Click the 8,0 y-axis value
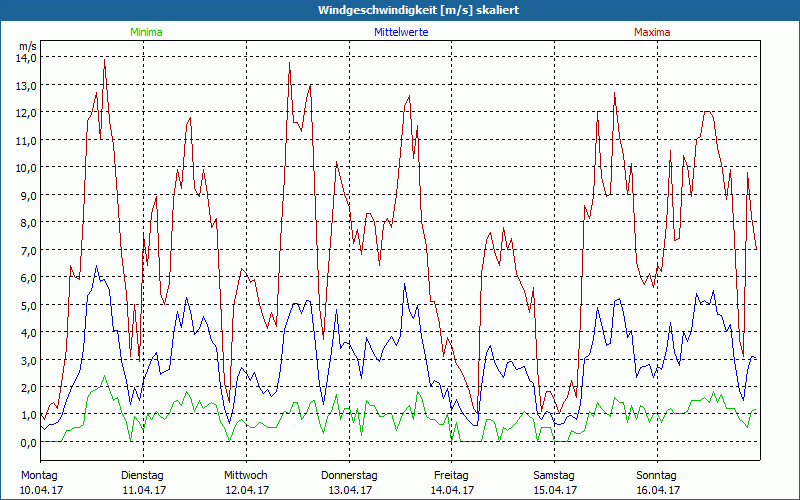Image resolution: width=800 pixels, height=500 pixels. pyautogui.click(x=28, y=223)
